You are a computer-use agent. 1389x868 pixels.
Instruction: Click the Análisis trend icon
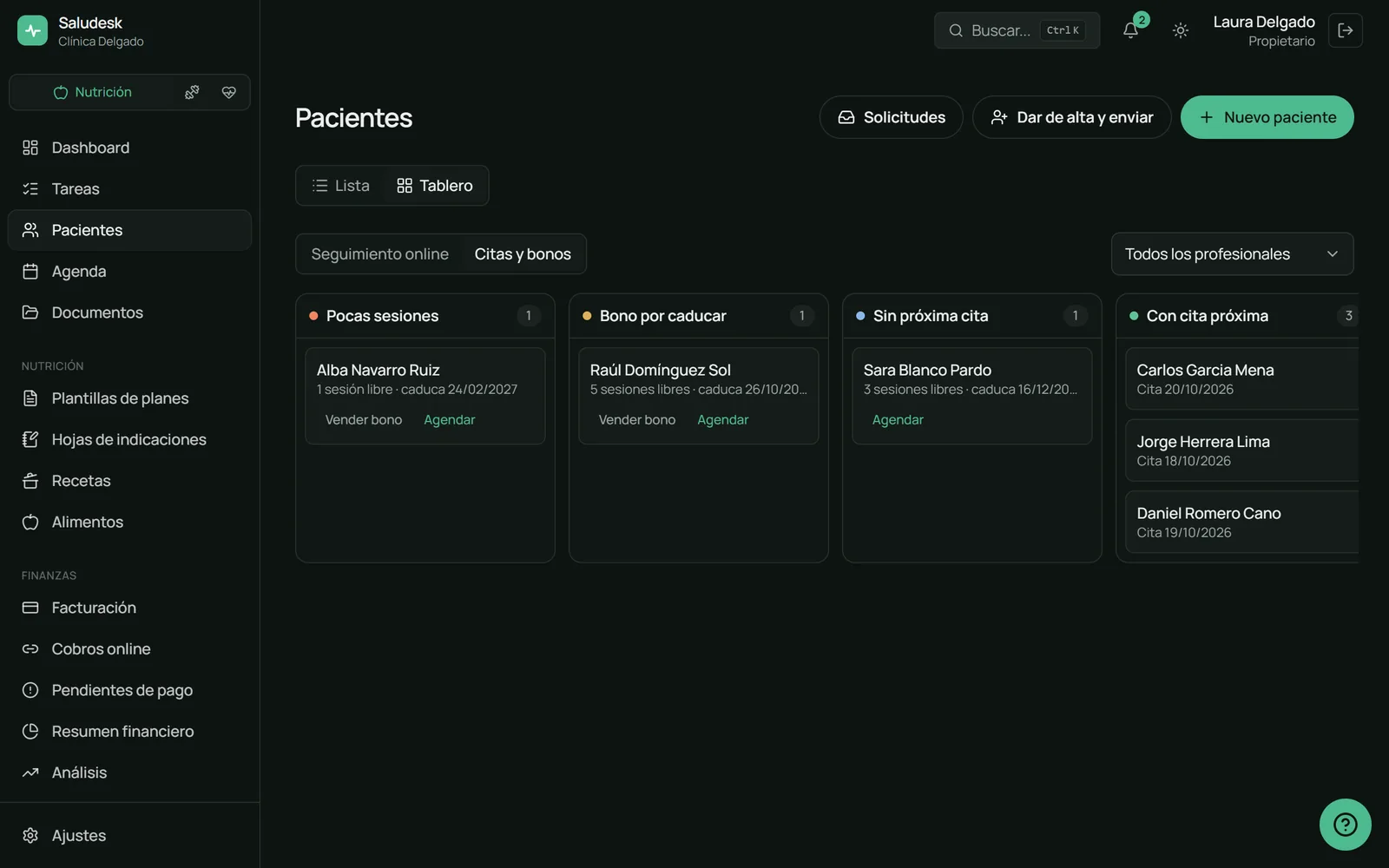[x=30, y=773]
